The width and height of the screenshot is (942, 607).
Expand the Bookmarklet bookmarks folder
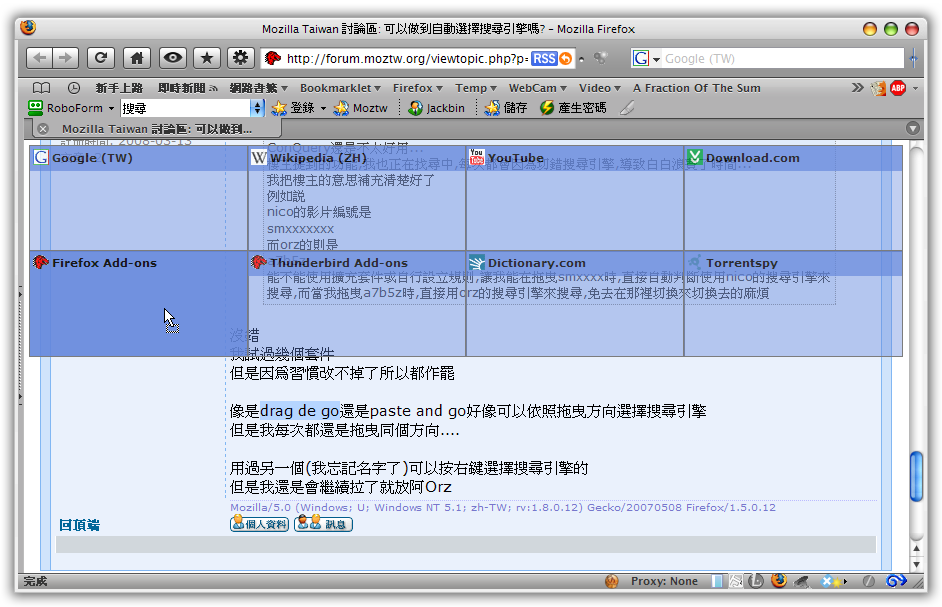pyautogui.click(x=340, y=88)
